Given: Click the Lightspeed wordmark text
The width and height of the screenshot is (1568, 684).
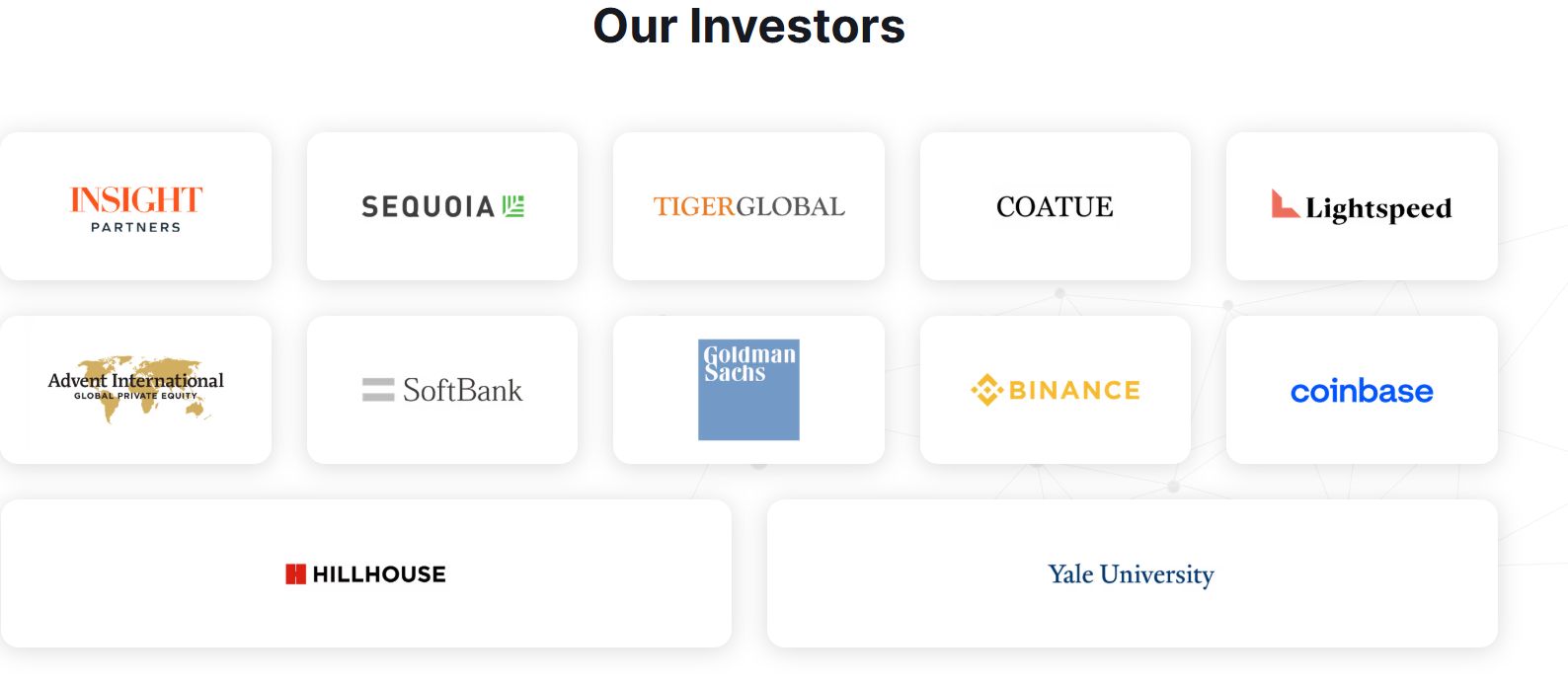Looking at the screenshot, I should pos(1378,208).
